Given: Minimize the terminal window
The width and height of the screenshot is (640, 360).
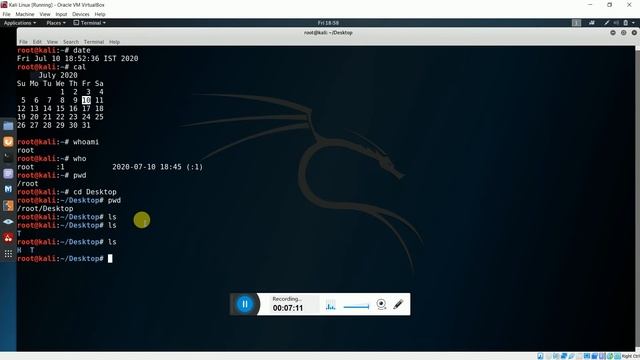Looking at the screenshot, I should pyautogui.click(x=613, y=33).
